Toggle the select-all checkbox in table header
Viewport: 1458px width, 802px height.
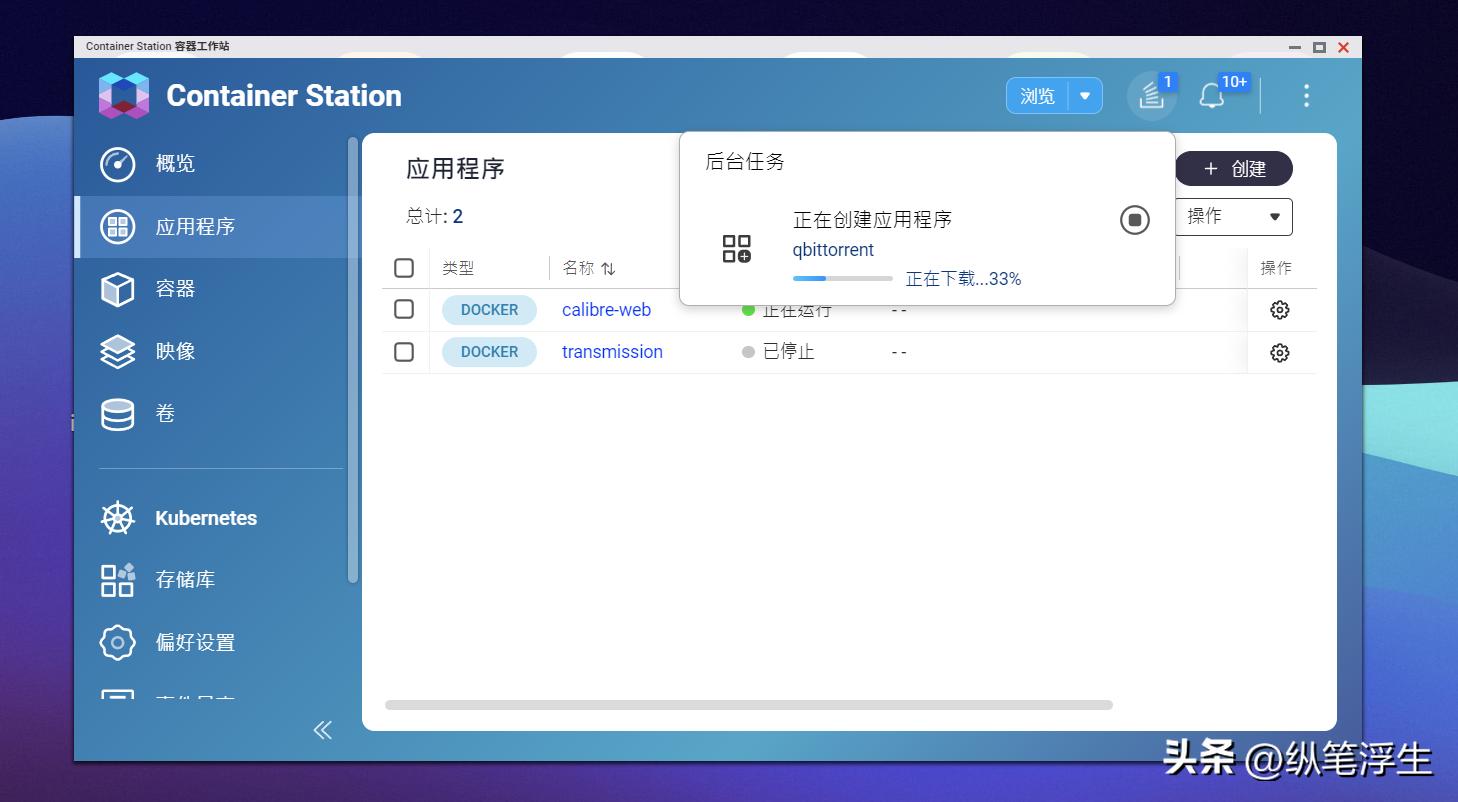pos(404,267)
